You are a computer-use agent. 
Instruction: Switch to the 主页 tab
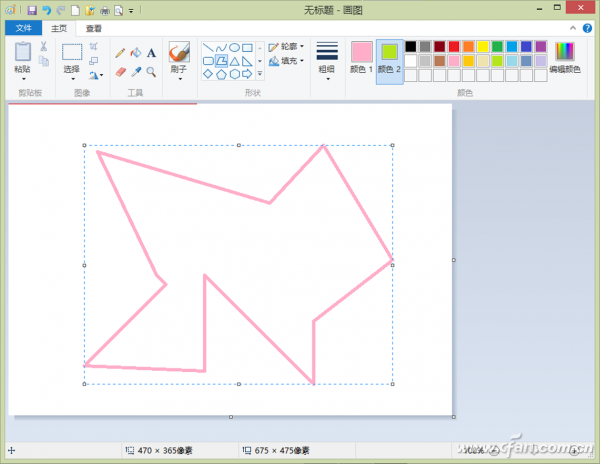(x=59, y=28)
